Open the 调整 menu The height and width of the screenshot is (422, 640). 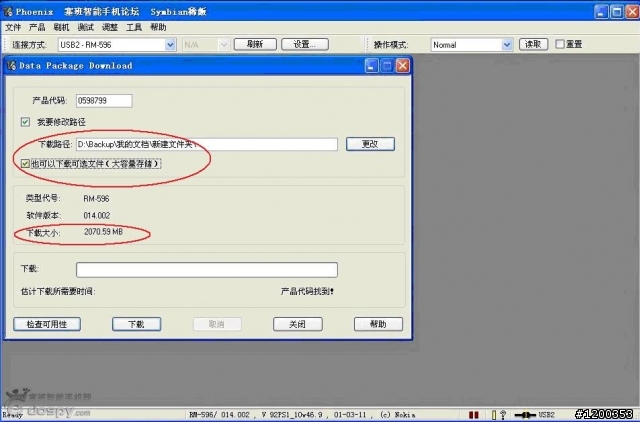[x=109, y=27]
